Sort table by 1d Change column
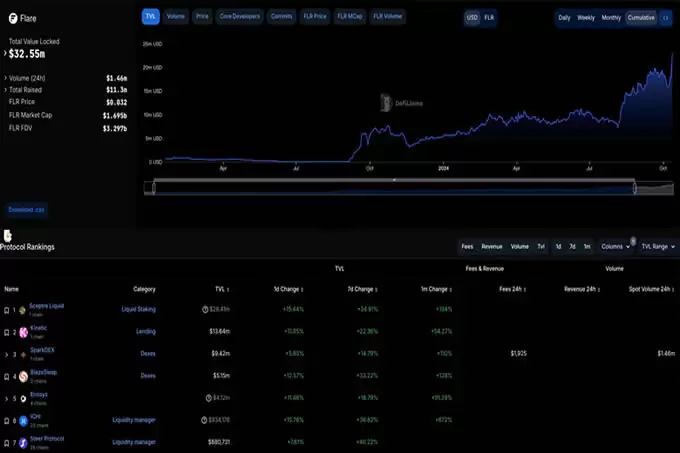 288,289
